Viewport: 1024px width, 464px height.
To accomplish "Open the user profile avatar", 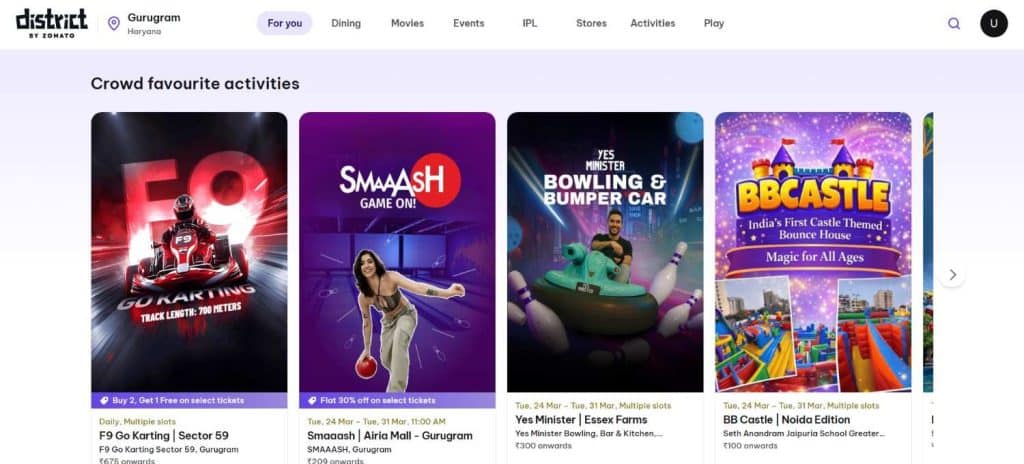I will pyautogui.click(x=993, y=23).
